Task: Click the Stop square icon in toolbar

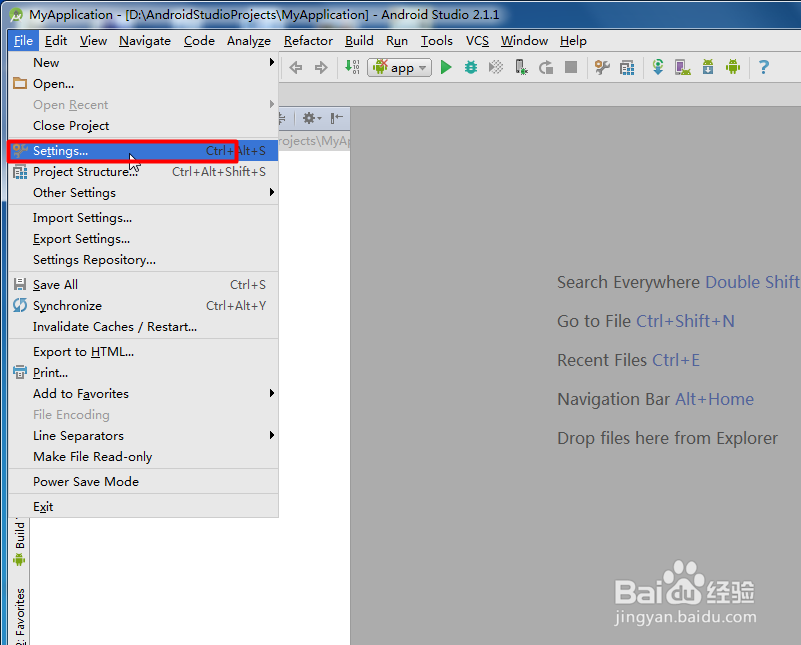Action: [x=571, y=67]
